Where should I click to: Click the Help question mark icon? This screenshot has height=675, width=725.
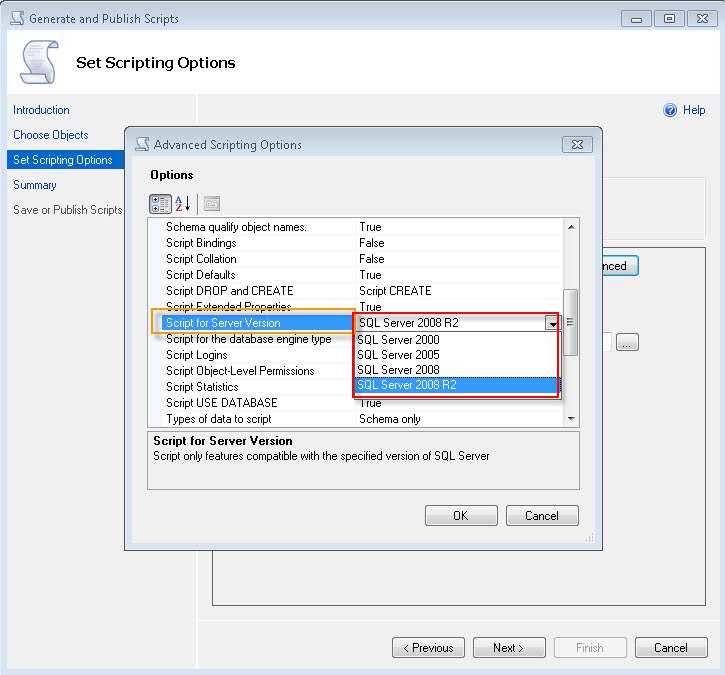[x=670, y=110]
